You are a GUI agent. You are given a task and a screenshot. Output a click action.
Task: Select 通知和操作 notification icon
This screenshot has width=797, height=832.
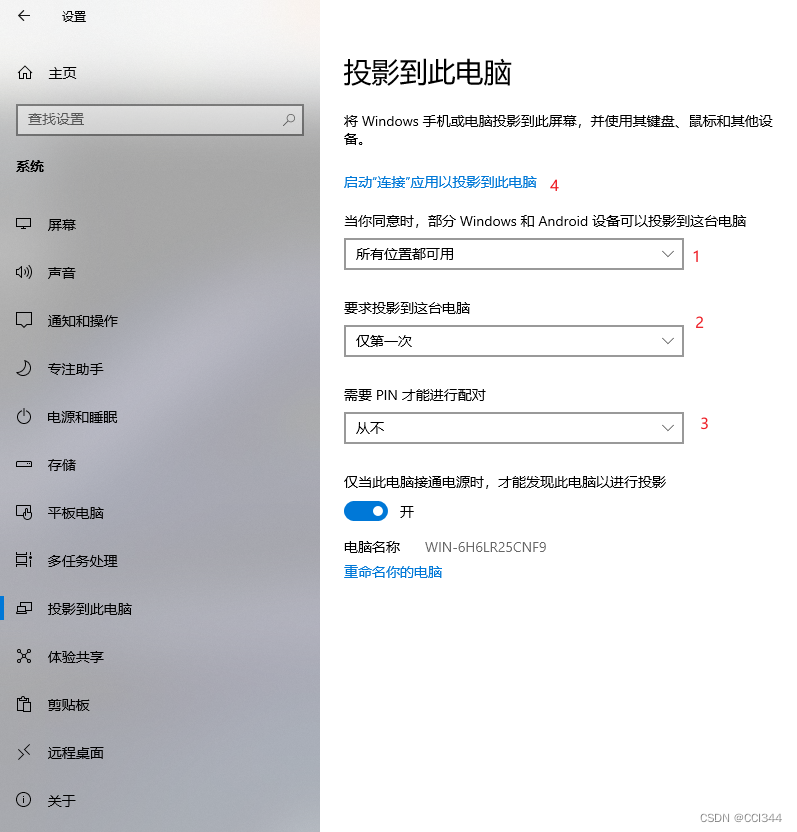pyautogui.click(x=25, y=321)
